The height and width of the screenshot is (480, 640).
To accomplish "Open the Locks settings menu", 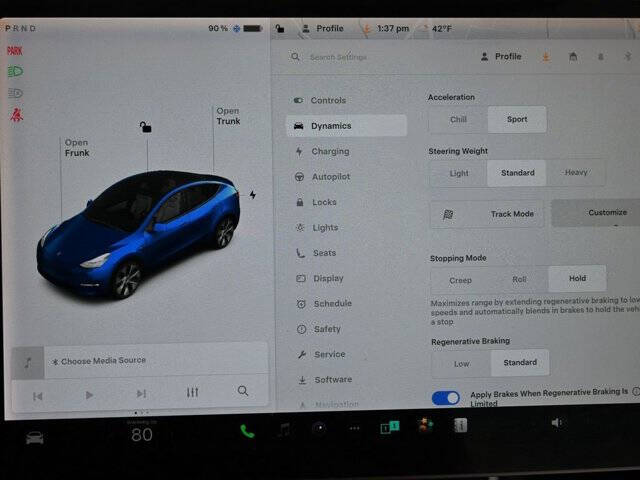I will pyautogui.click(x=316, y=202).
